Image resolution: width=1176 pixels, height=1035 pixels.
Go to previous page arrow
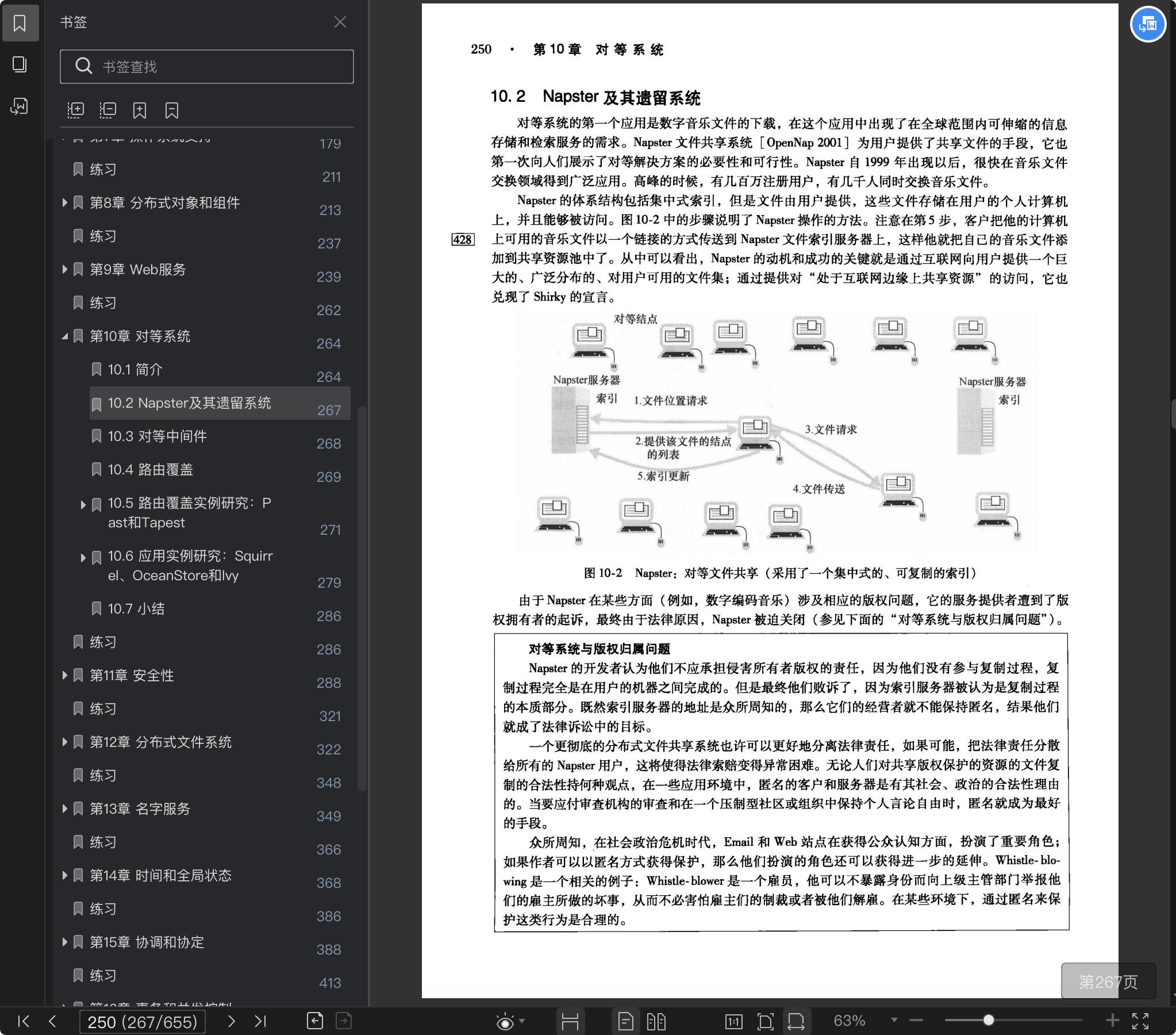pyautogui.click(x=52, y=1021)
